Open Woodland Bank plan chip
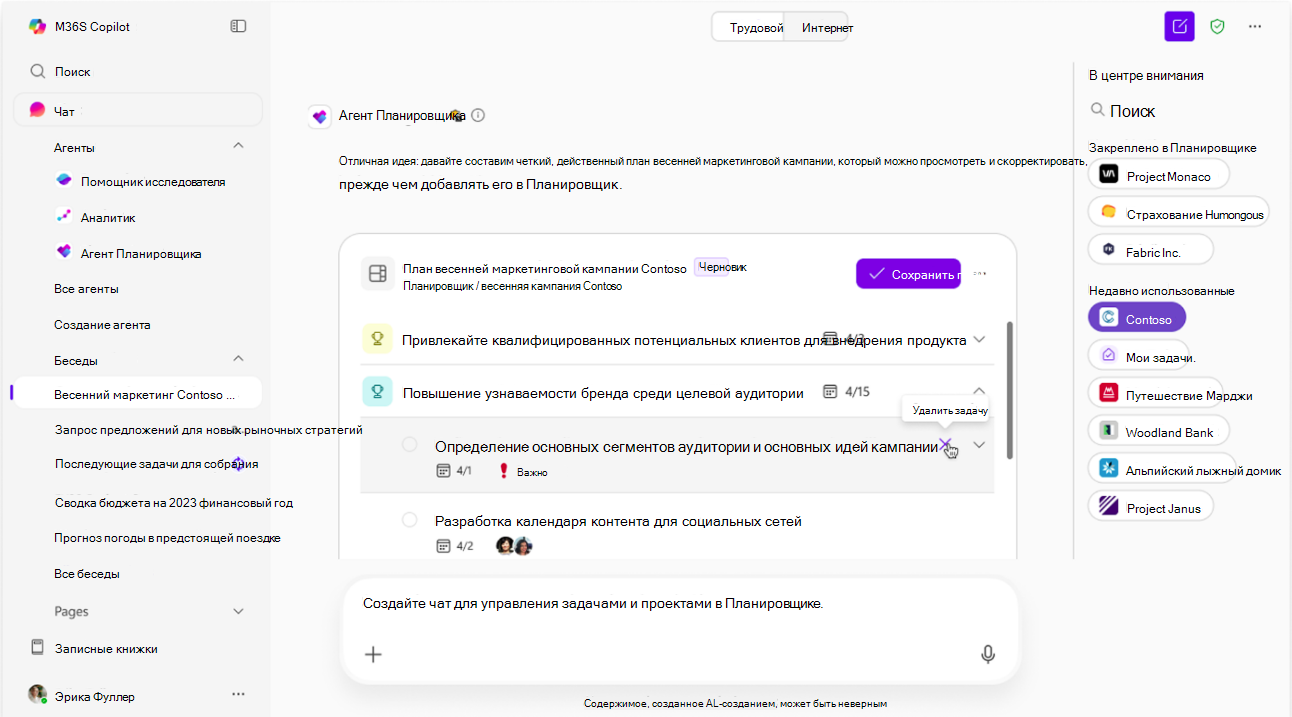This screenshot has height=717, width=1292. 1158,431
